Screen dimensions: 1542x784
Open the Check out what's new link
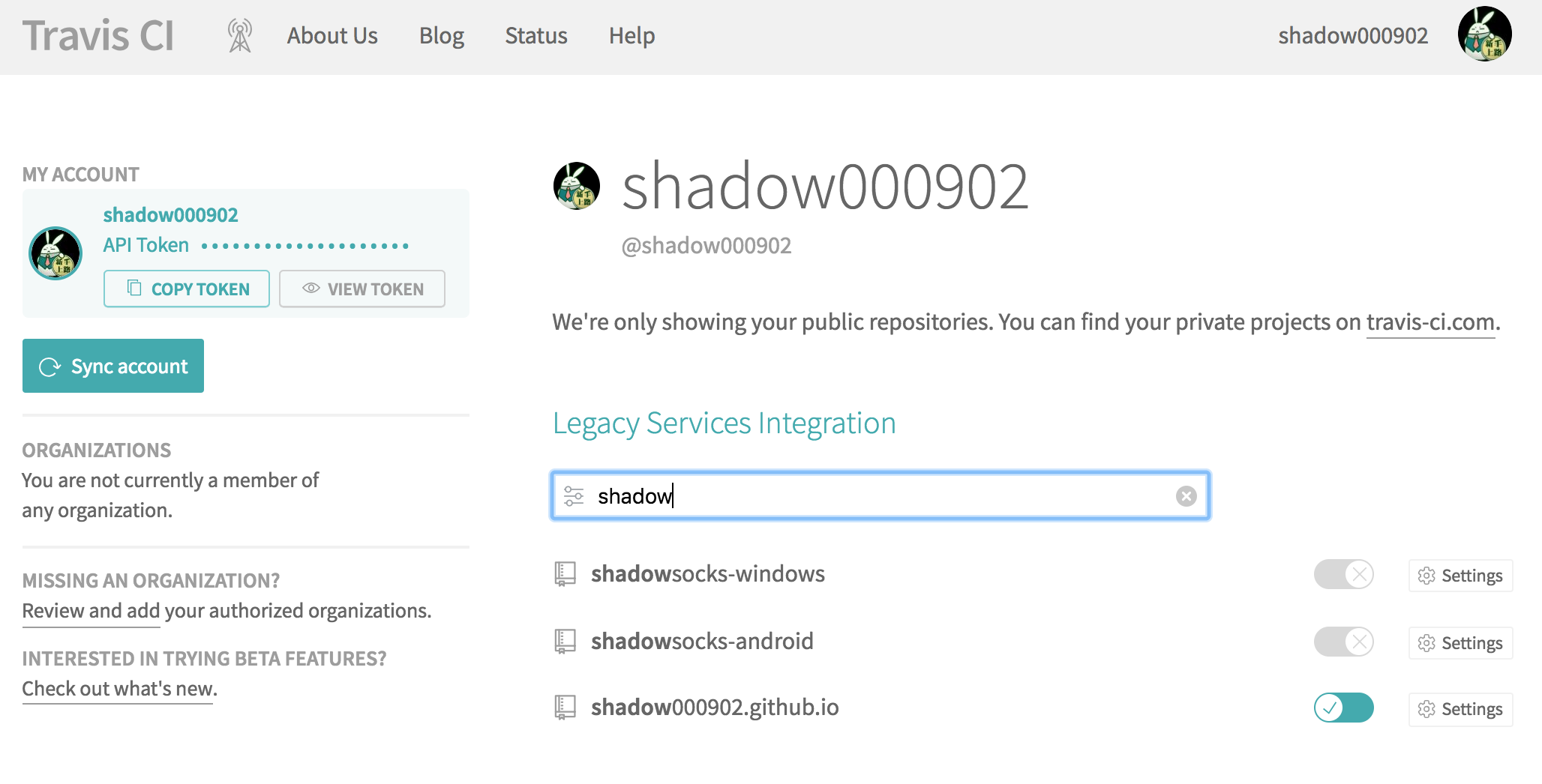(119, 689)
